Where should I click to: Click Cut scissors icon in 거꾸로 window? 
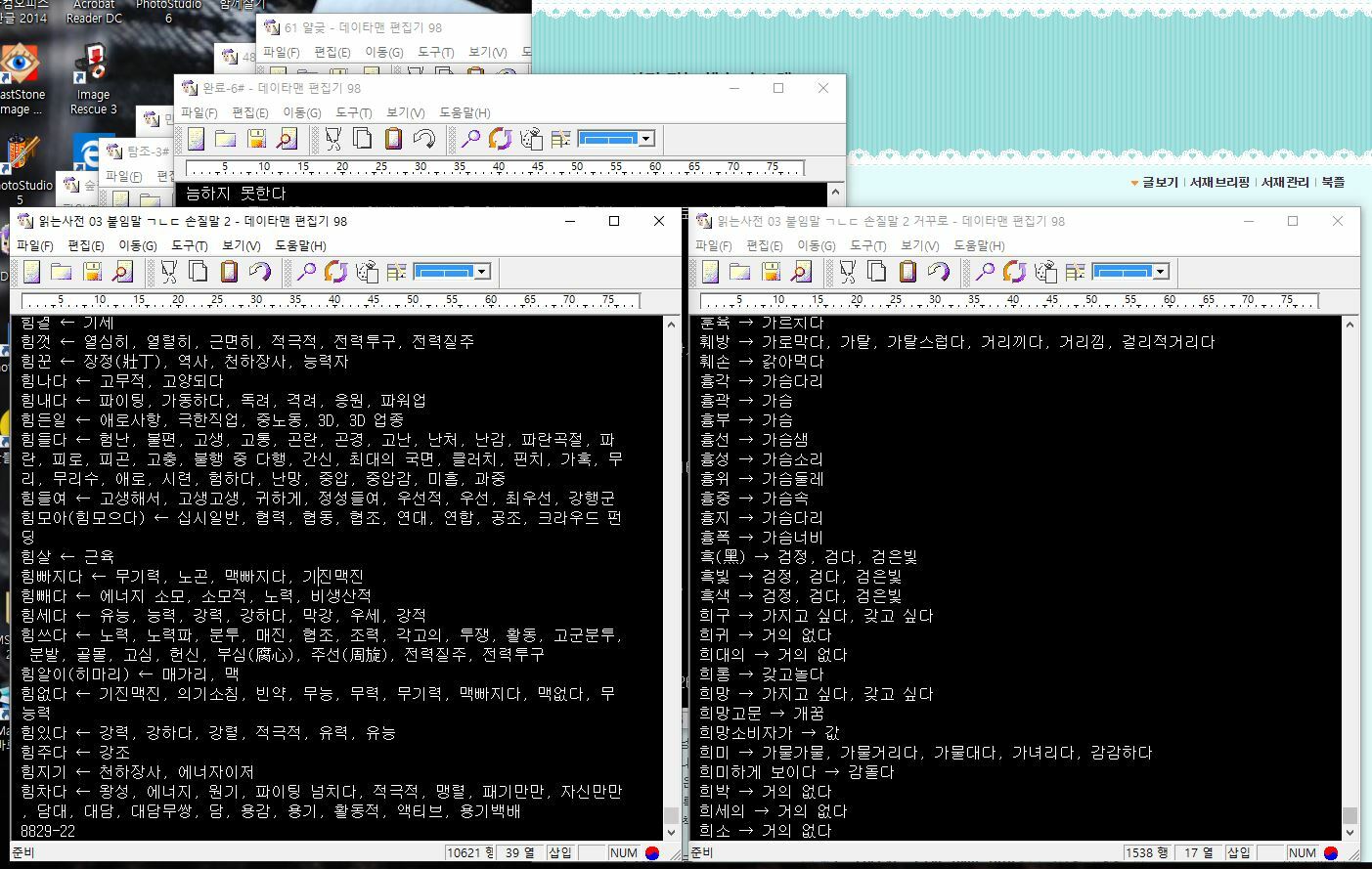click(x=848, y=272)
